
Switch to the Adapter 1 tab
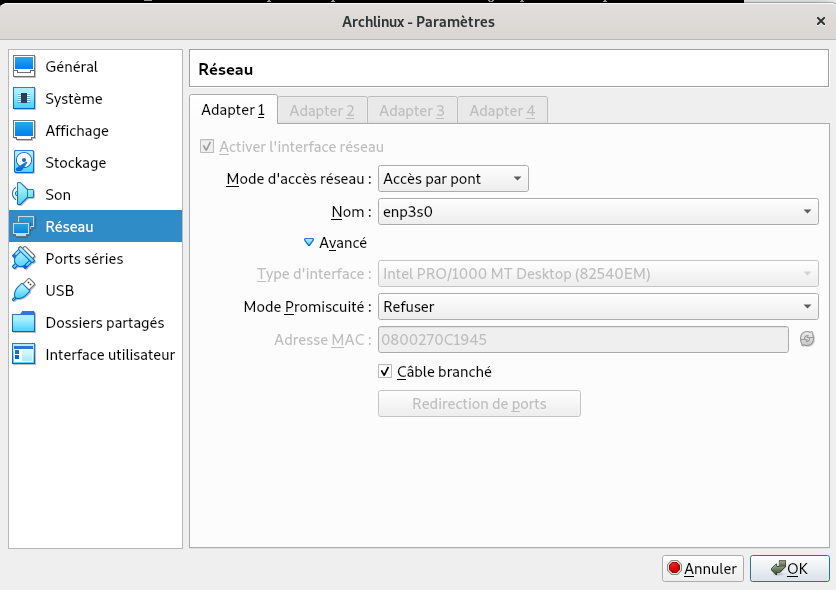[x=233, y=110]
